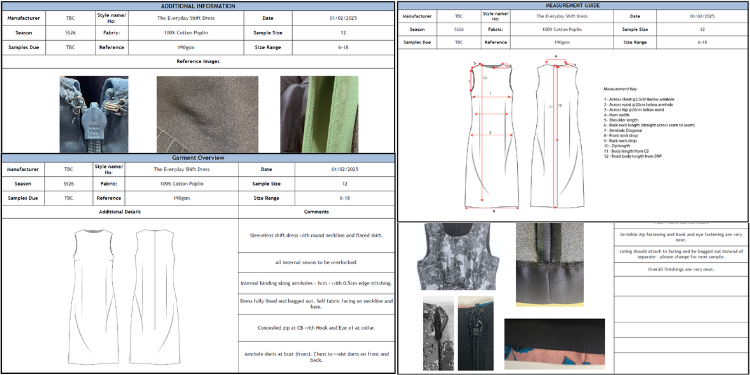750x375 pixels.
Task: Select key line '2 - Across waist'
Action: [x=639, y=104]
